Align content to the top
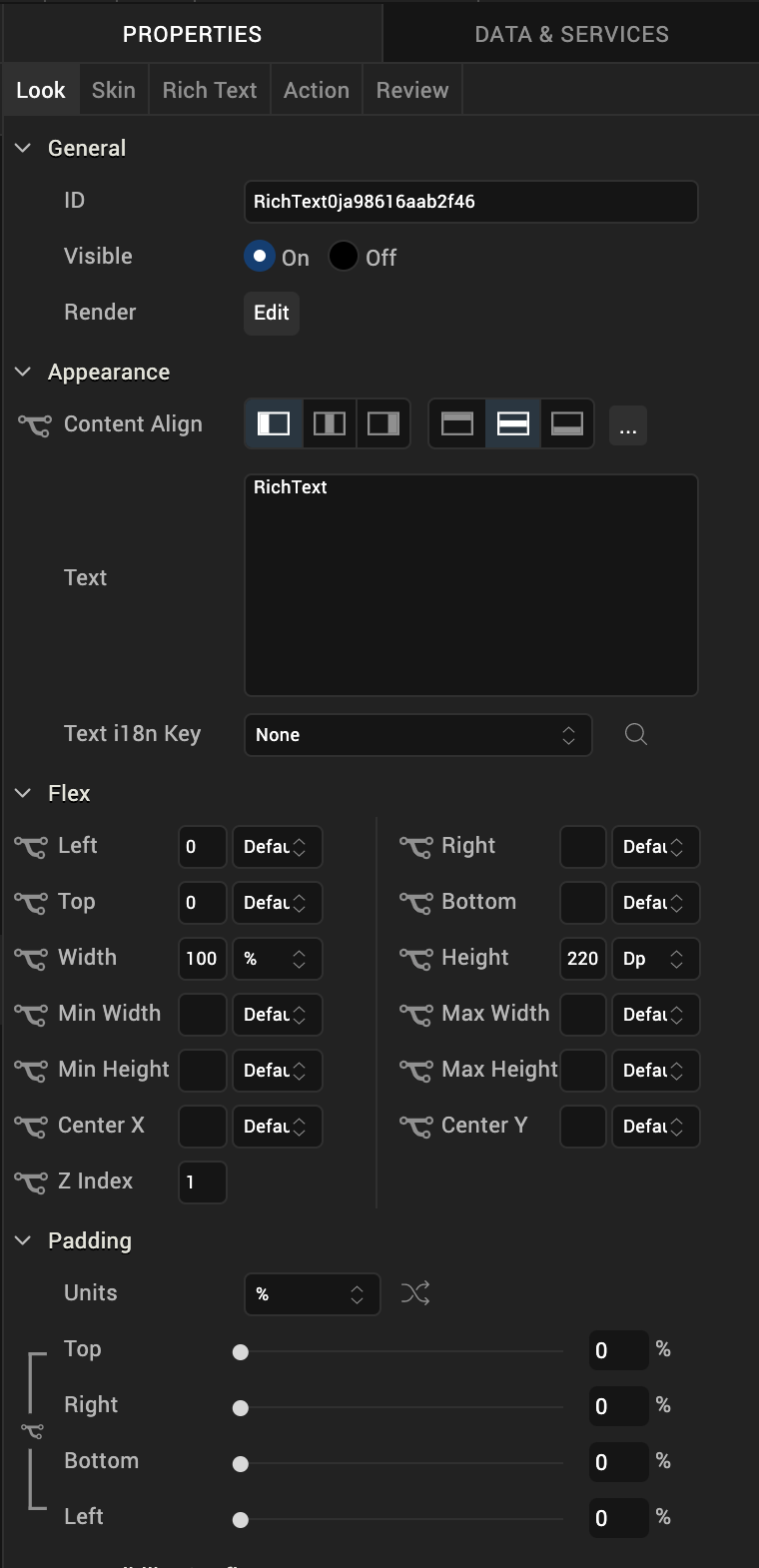The height and width of the screenshot is (1568, 759). coord(457,423)
